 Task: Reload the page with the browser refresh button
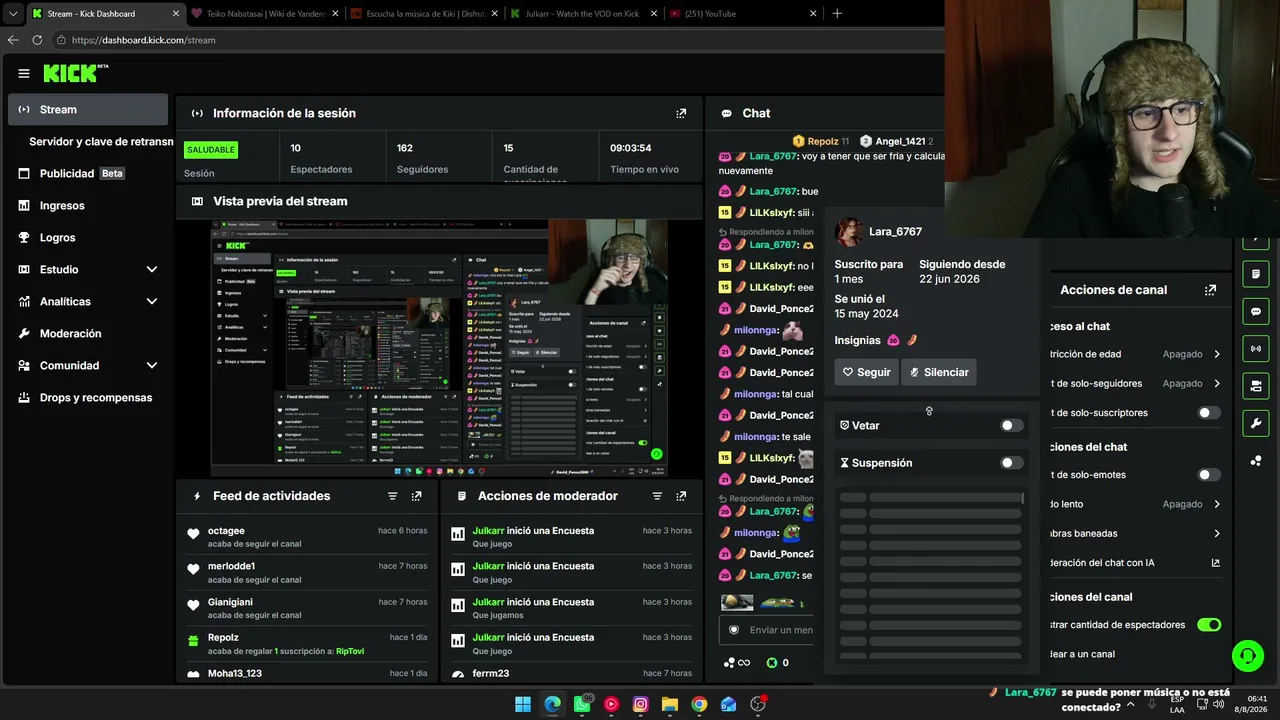[37, 40]
